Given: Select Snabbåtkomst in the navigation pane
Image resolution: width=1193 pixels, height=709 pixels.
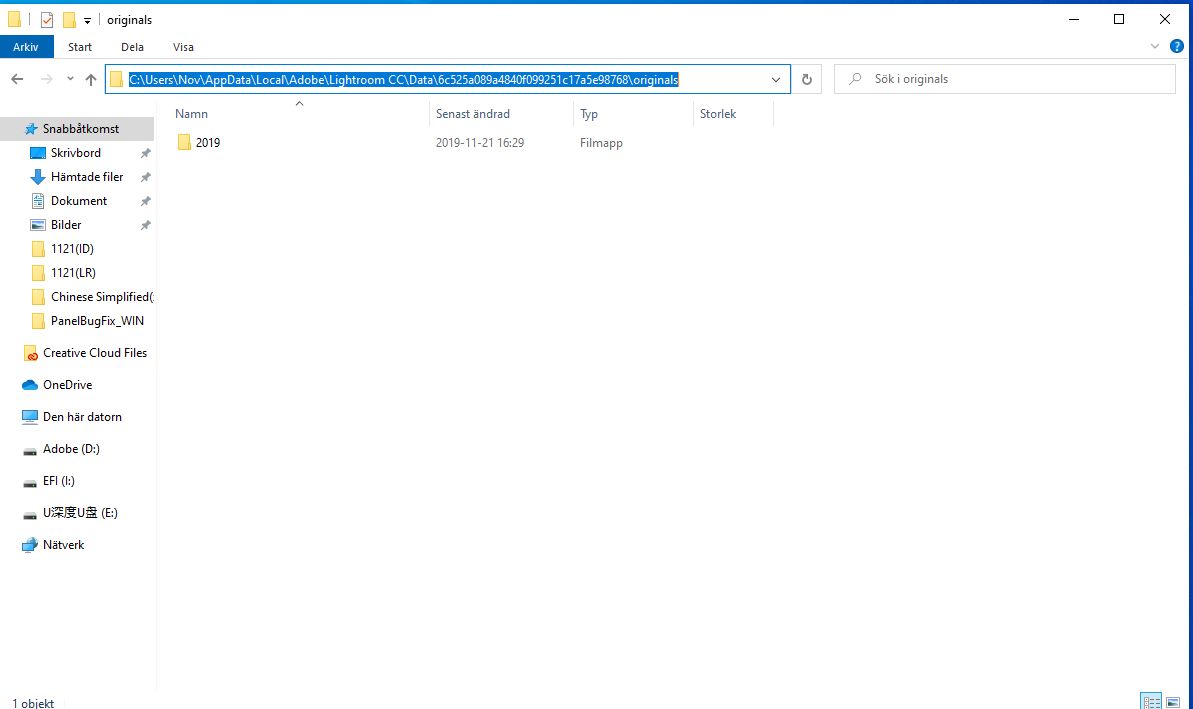Looking at the screenshot, I should tap(77, 129).
